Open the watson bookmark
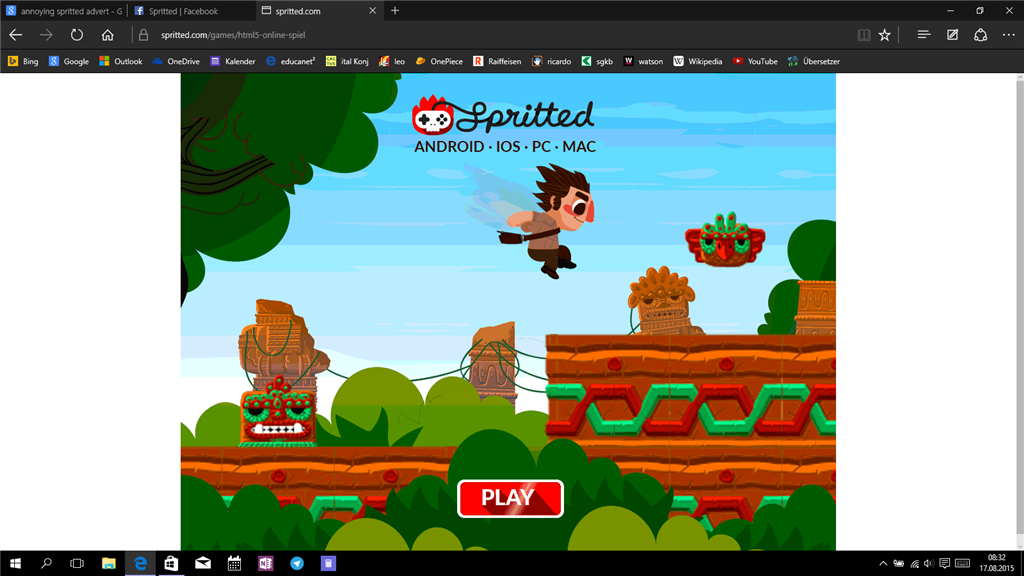This screenshot has width=1024, height=576. coord(643,61)
